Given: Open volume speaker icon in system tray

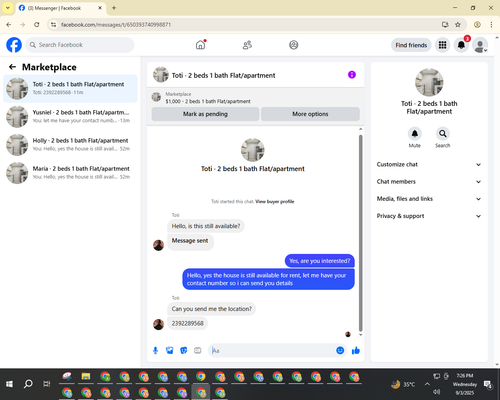Looking at the screenshot, I should pos(437,392).
